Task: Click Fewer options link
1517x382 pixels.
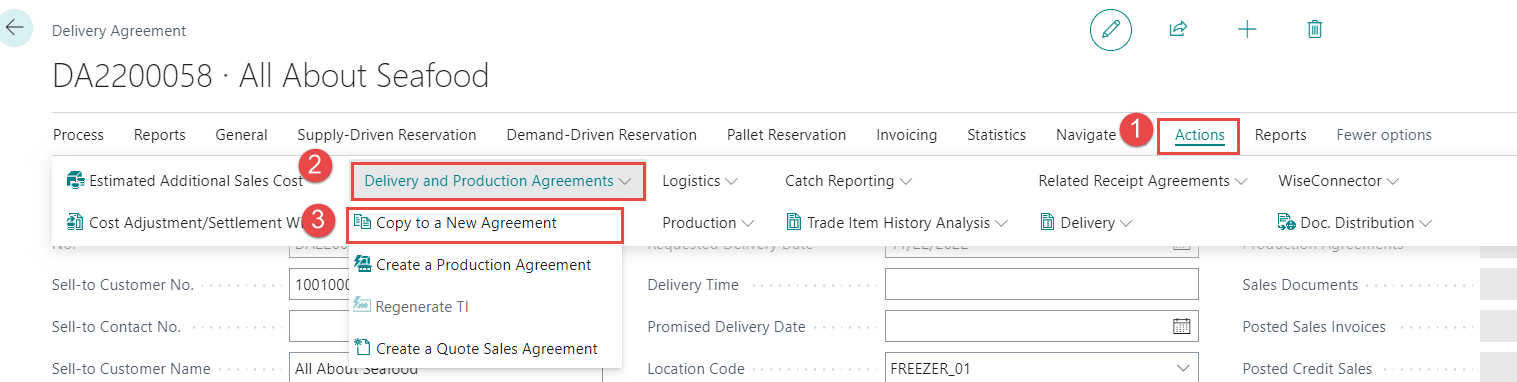Action: point(1384,135)
